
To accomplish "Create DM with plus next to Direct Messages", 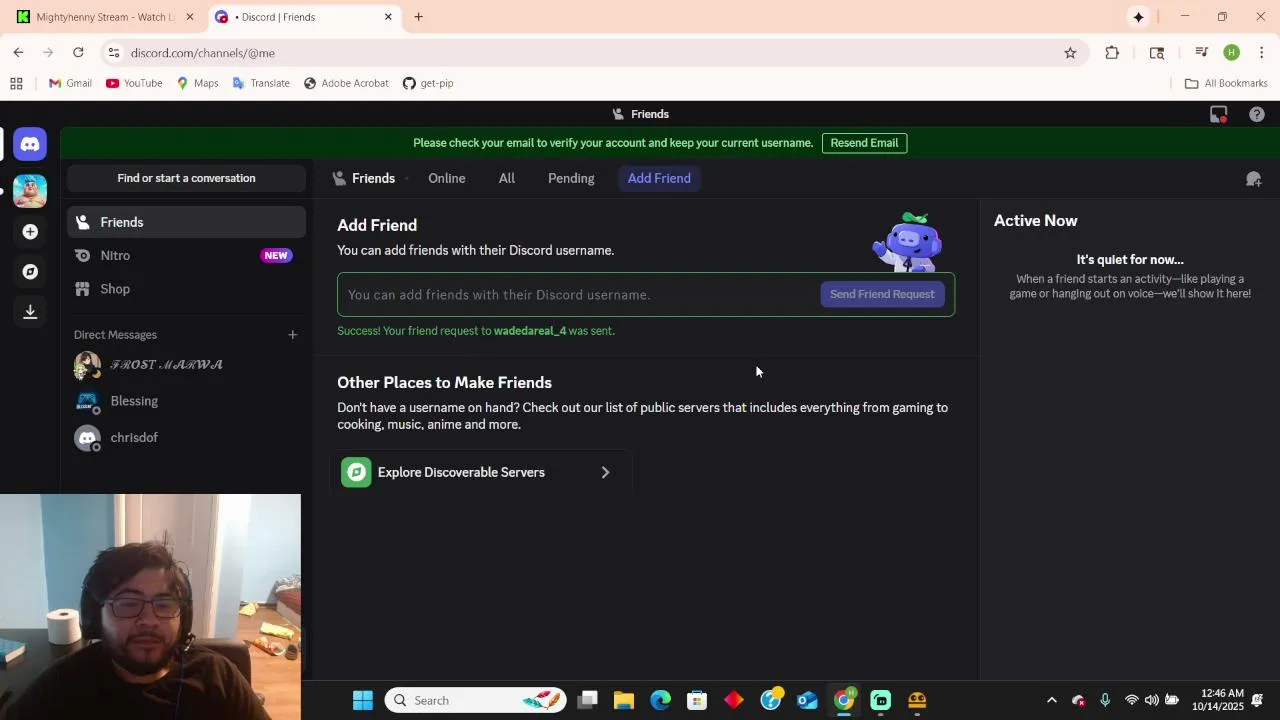I will coord(292,335).
